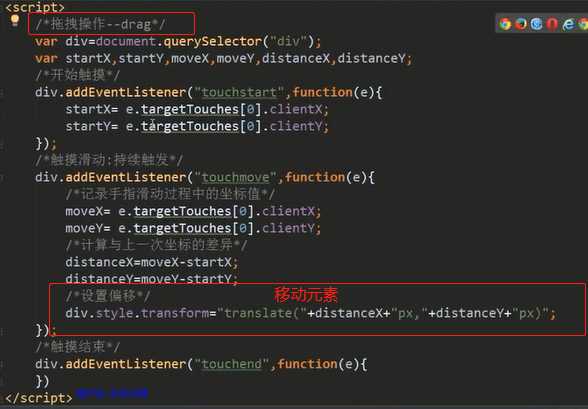This screenshot has width=588, height=409.
Task: Click the opening <script> tag
Action: 35,7
